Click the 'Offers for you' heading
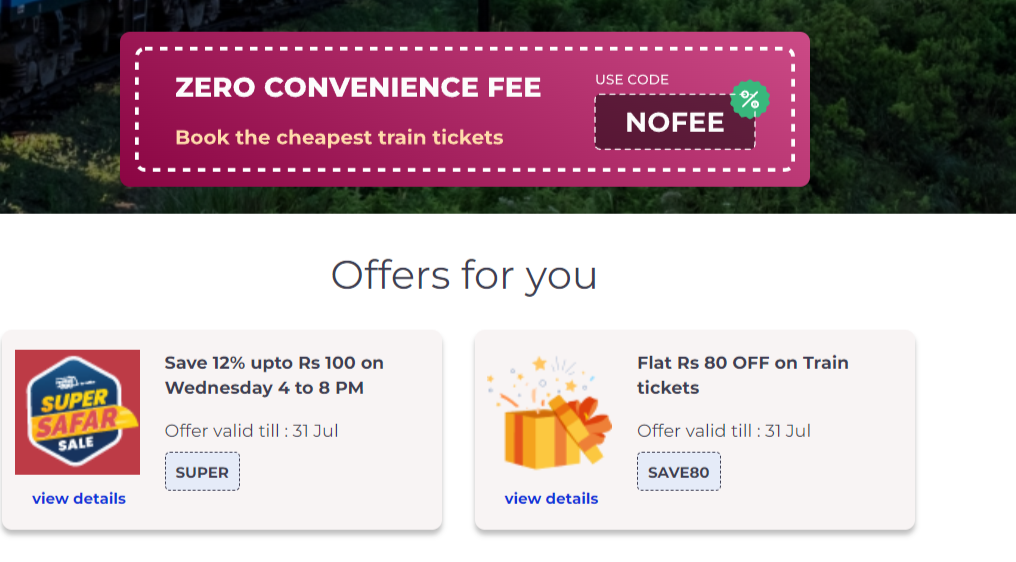 pos(464,275)
